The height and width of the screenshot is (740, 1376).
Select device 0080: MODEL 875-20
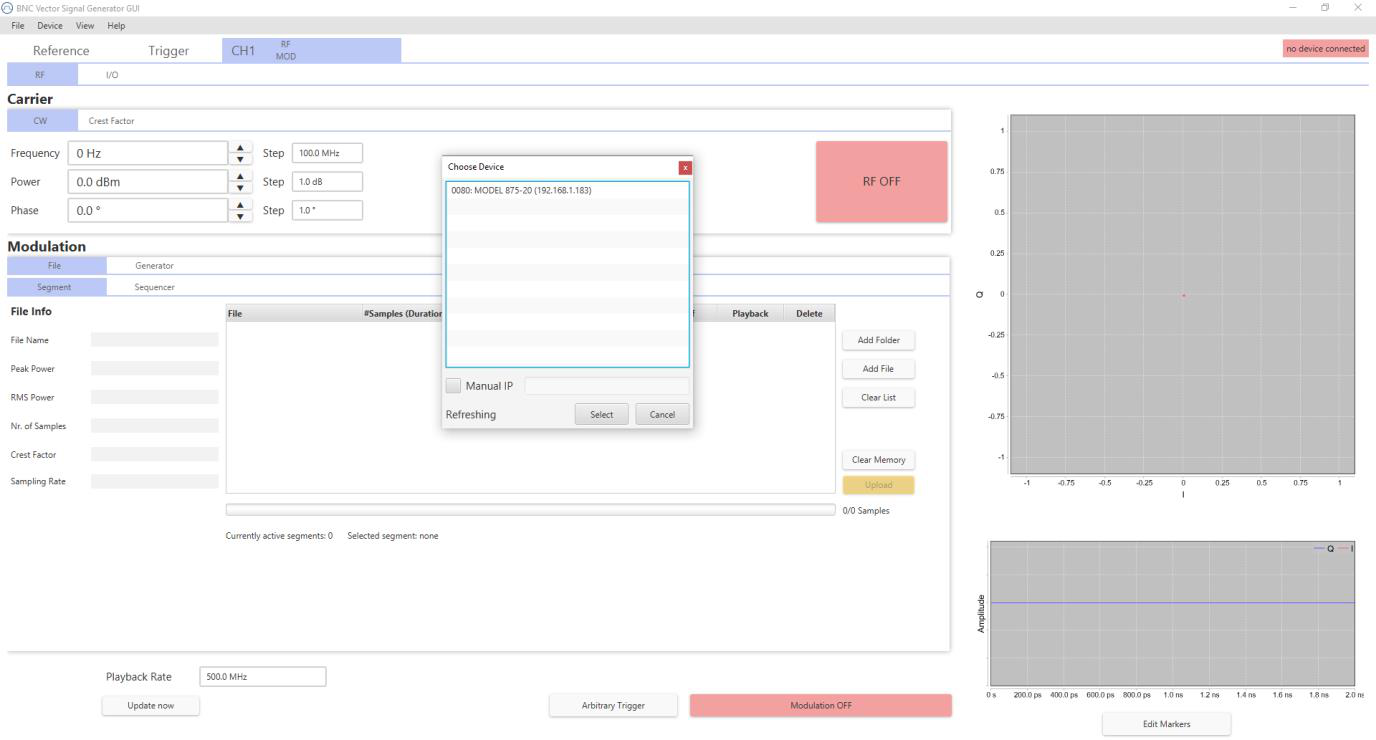[x=567, y=190]
